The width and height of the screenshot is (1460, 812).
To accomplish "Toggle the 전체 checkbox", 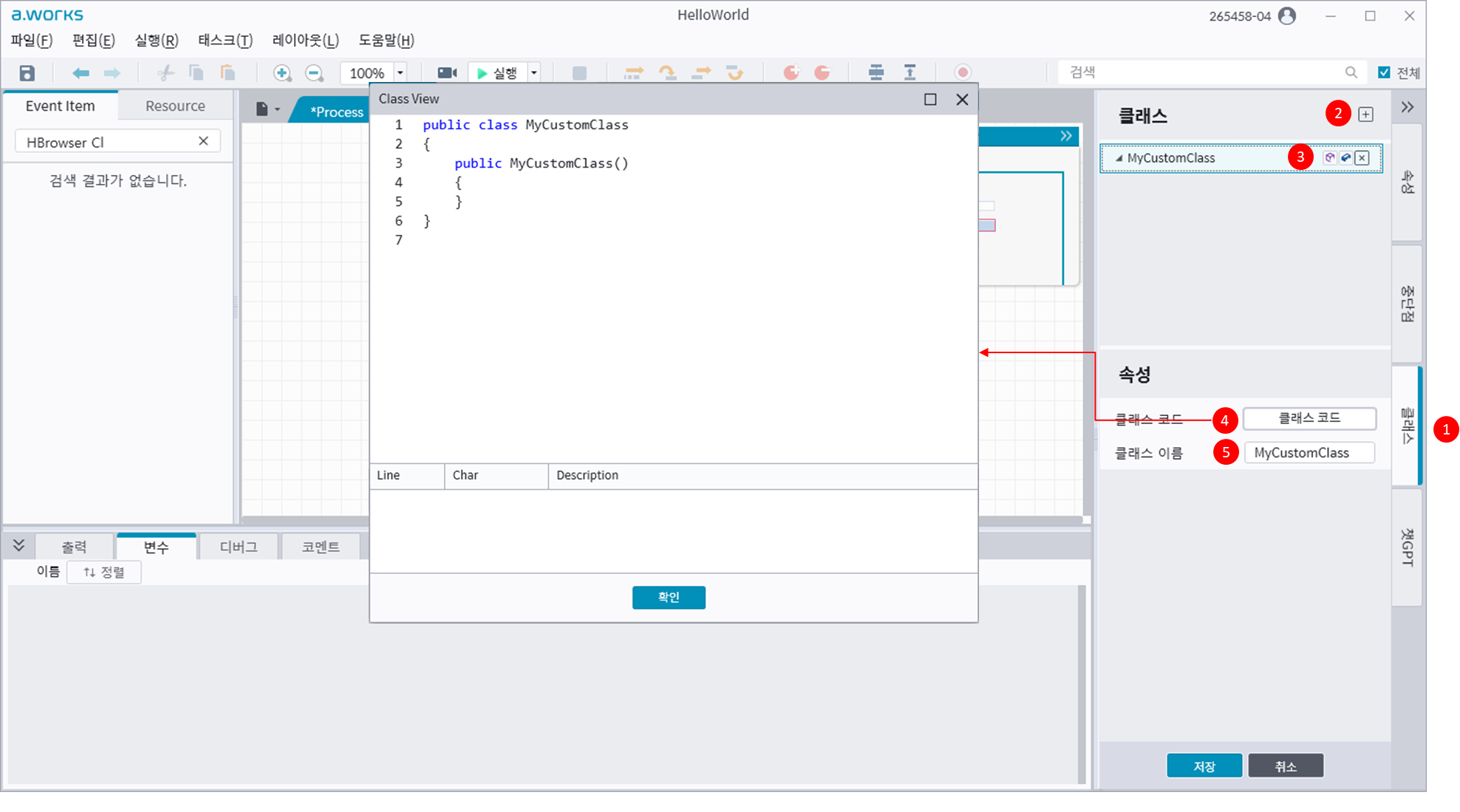I will (1384, 72).
